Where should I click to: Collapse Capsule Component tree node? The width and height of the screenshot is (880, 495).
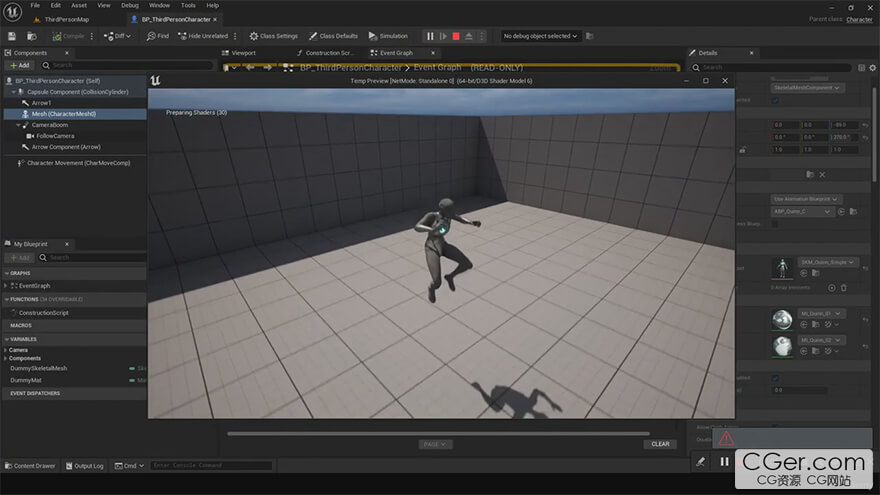(13, 92)
